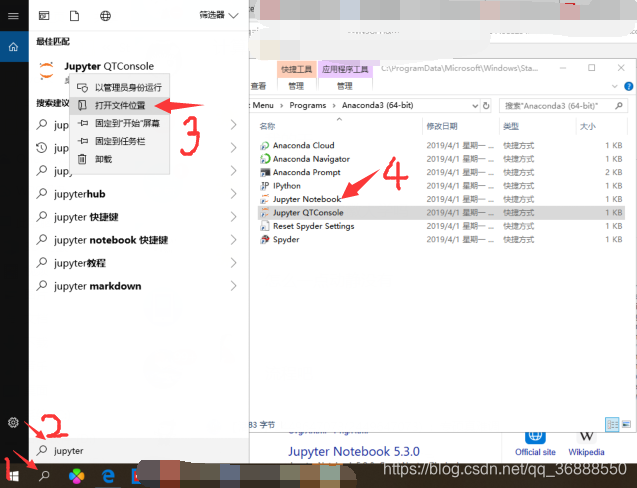Click Anaconda3 (64-bit) in address breadcrumb

(377, 105)
